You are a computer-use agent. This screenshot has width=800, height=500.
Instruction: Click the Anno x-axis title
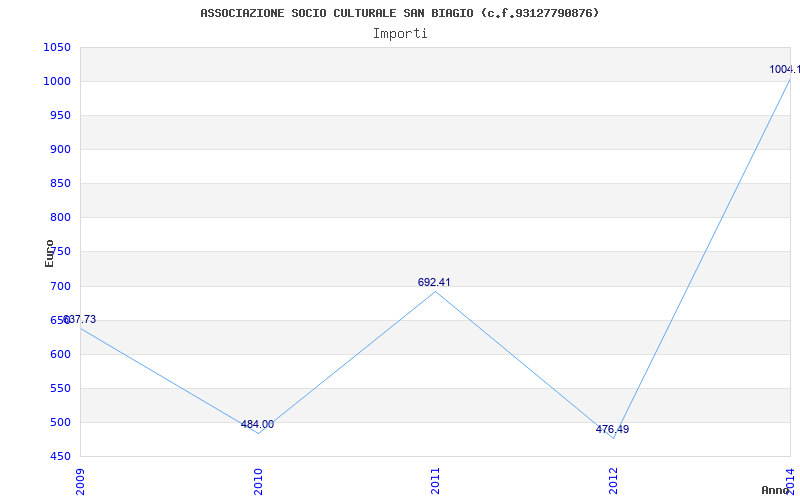coord(775,490)
